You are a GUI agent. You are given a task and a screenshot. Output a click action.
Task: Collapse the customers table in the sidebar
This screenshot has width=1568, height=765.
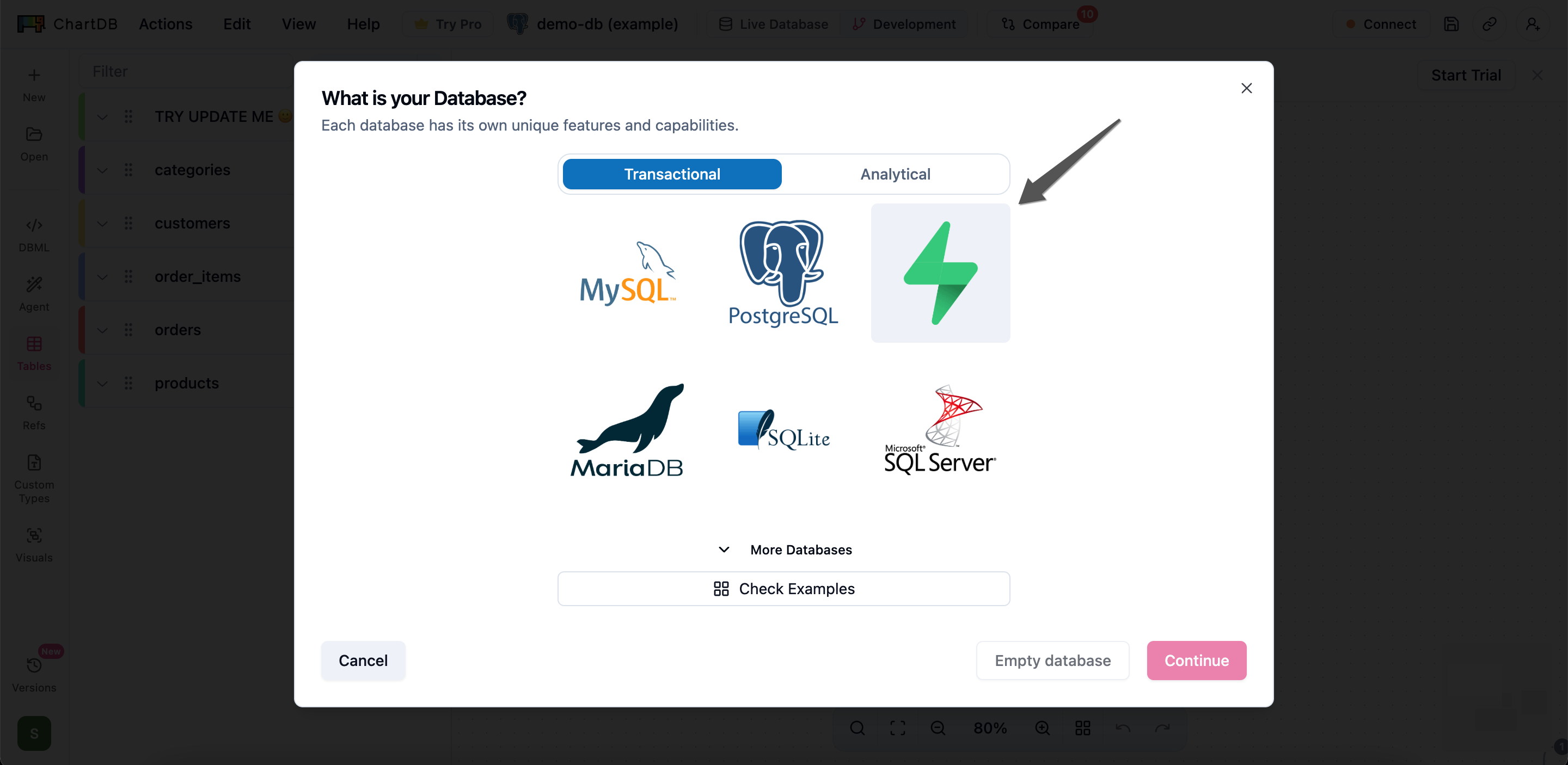(102, 223)
